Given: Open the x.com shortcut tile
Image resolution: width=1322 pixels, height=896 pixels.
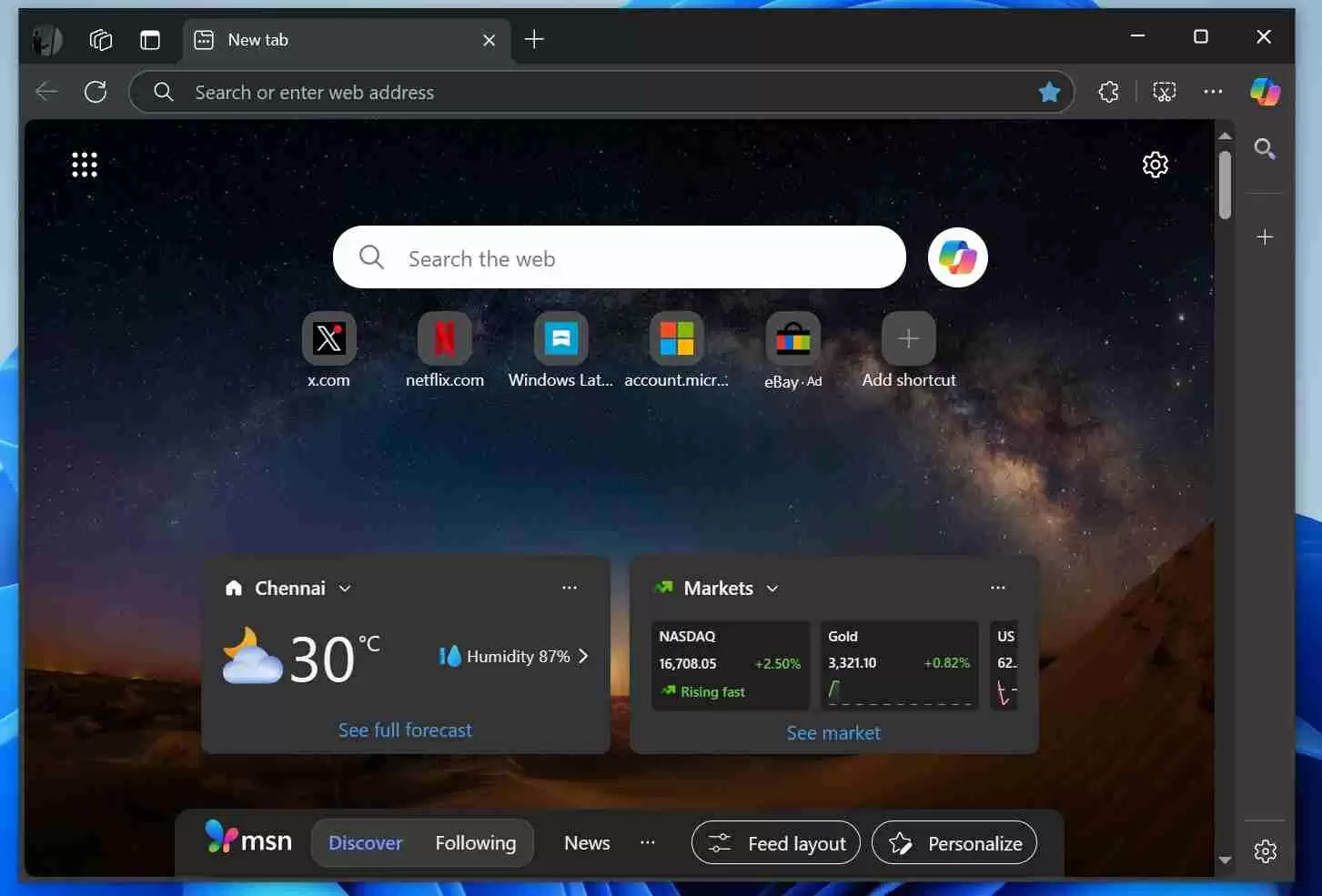Looking at the screenshot, I should [x=328, y=337].
